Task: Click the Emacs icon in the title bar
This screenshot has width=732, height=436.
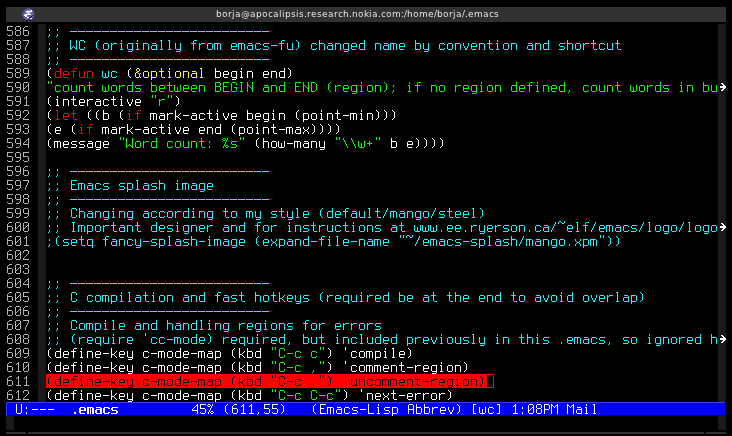Action: point(28,14)
